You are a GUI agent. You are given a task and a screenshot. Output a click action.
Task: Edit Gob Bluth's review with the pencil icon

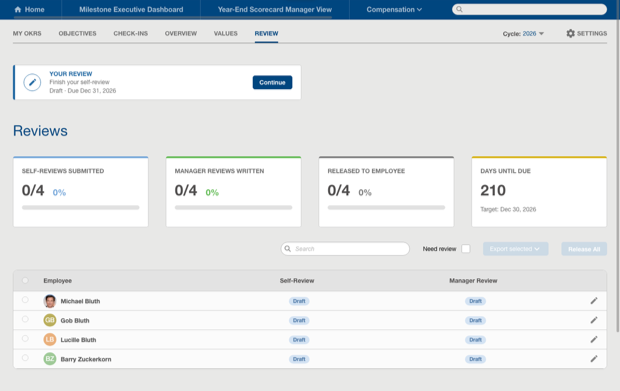[594, 320]
